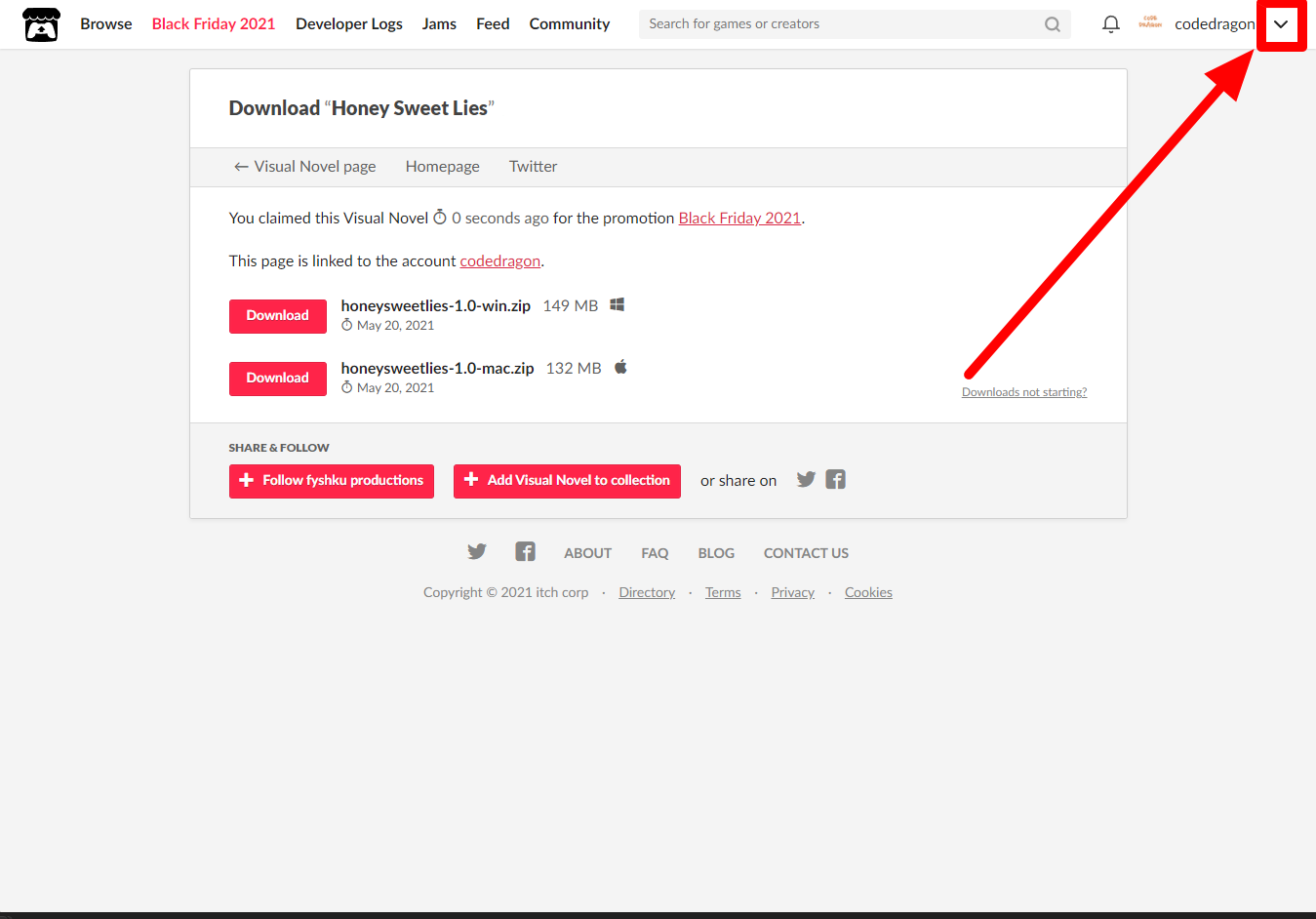This screenshot has height=919, width=1316.
Task: Download honeysweetlies-1.0-mac.zip
Action: pos(278,379)
